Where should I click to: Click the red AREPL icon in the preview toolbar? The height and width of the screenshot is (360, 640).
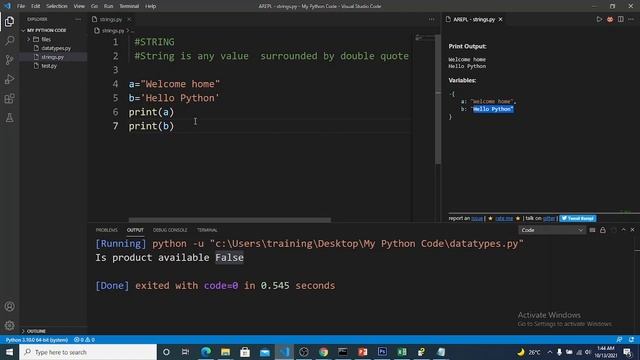click(610, 19)
